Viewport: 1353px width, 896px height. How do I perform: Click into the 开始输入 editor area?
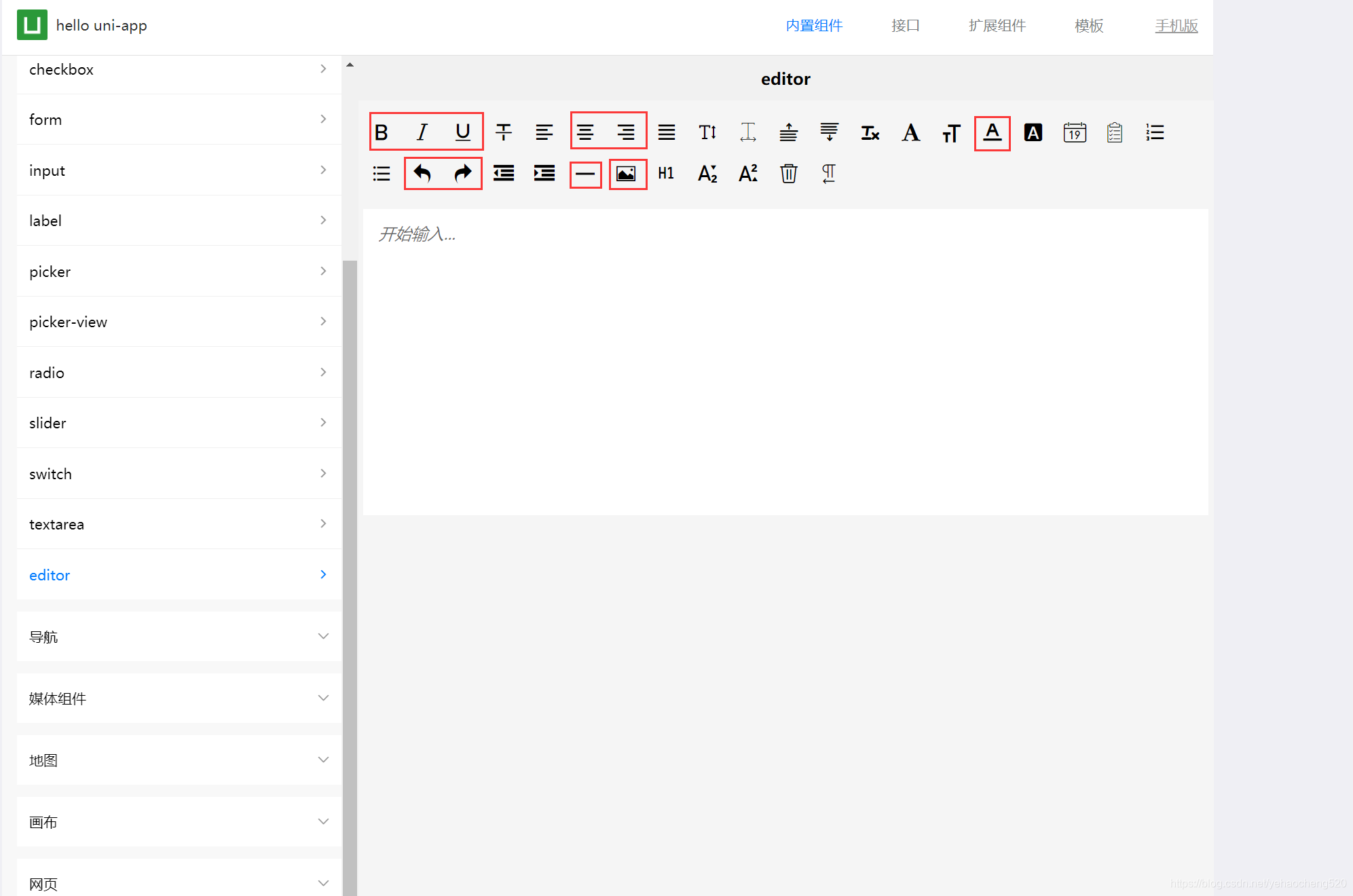pos(785,362)
